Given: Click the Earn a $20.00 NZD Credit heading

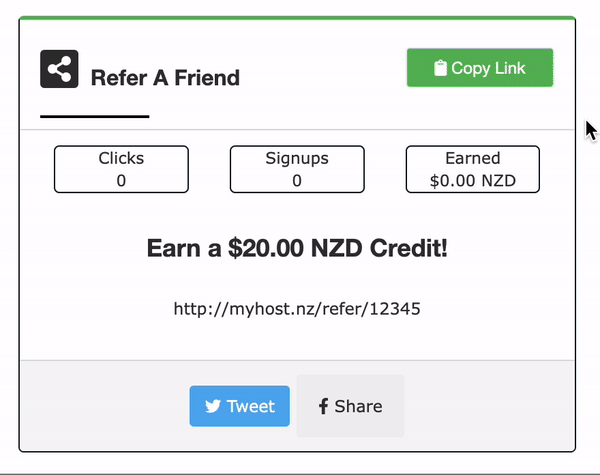Looking at the screenshot, I should pyautogui.click(x=297, y=248).
